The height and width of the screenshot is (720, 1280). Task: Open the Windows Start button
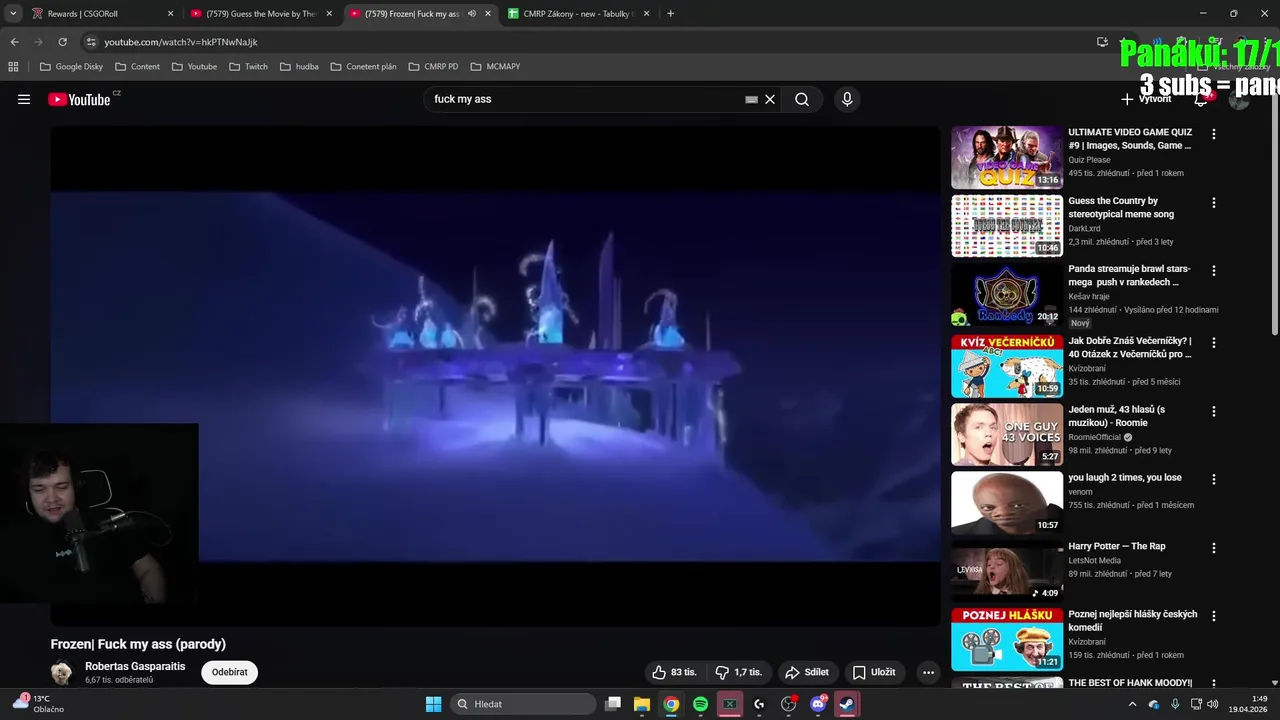pos(433,704)
